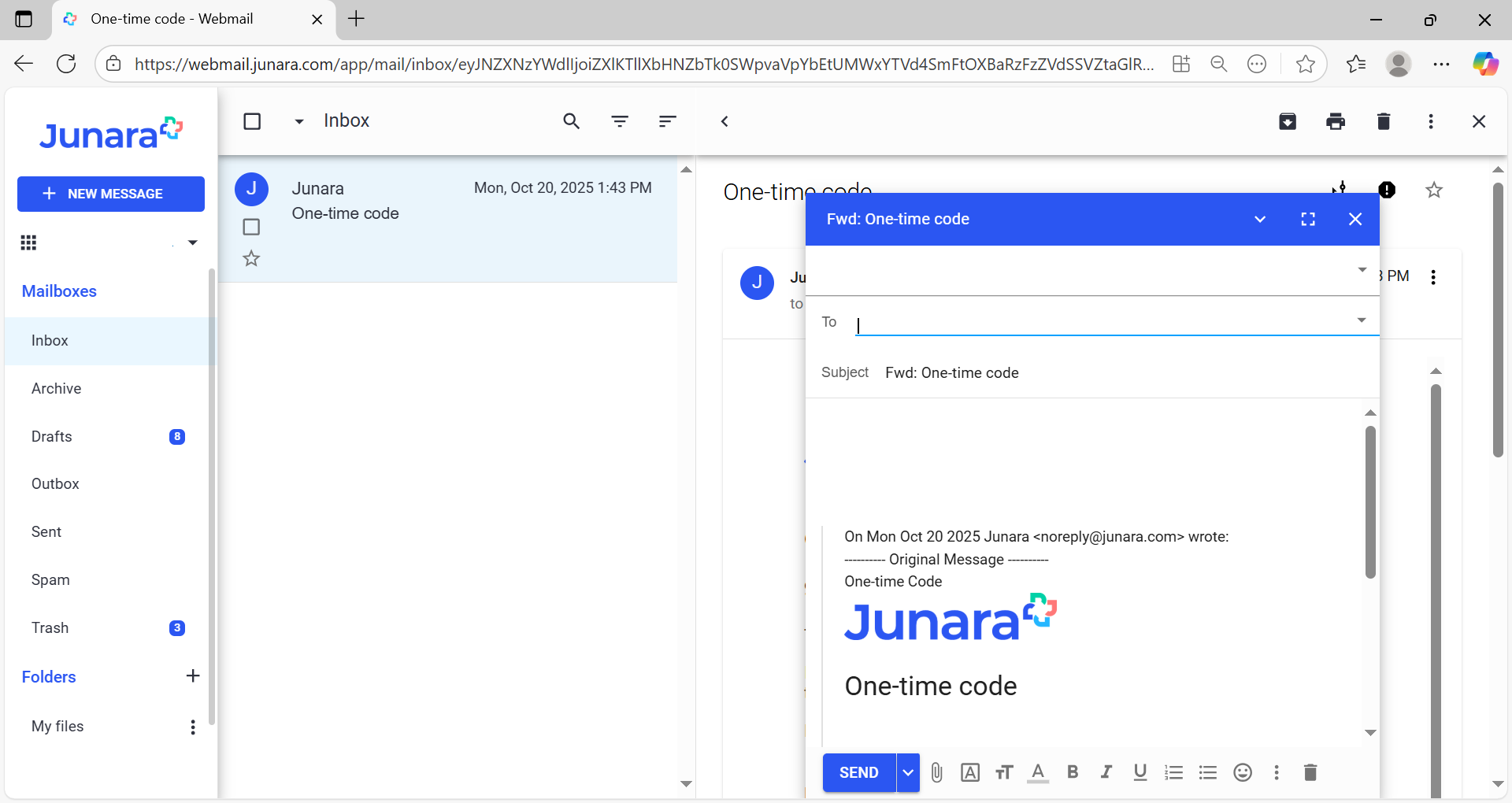This screenshot has width=1512, height=803.
Task: Tick the select-all checkbox above the inbox list
Action: click(x=252, y=121)
